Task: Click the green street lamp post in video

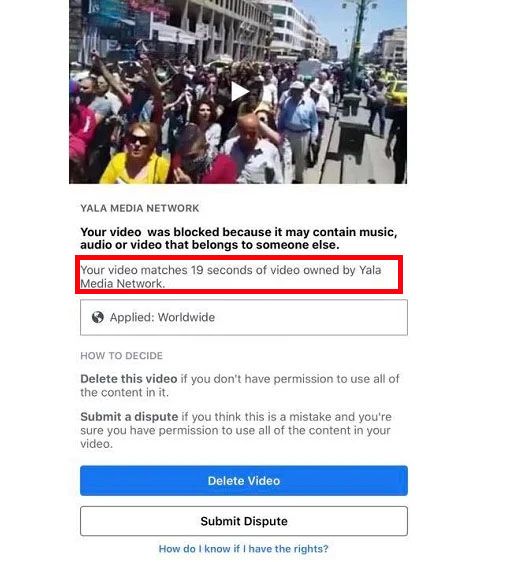Action: click(x=356, y=47)
